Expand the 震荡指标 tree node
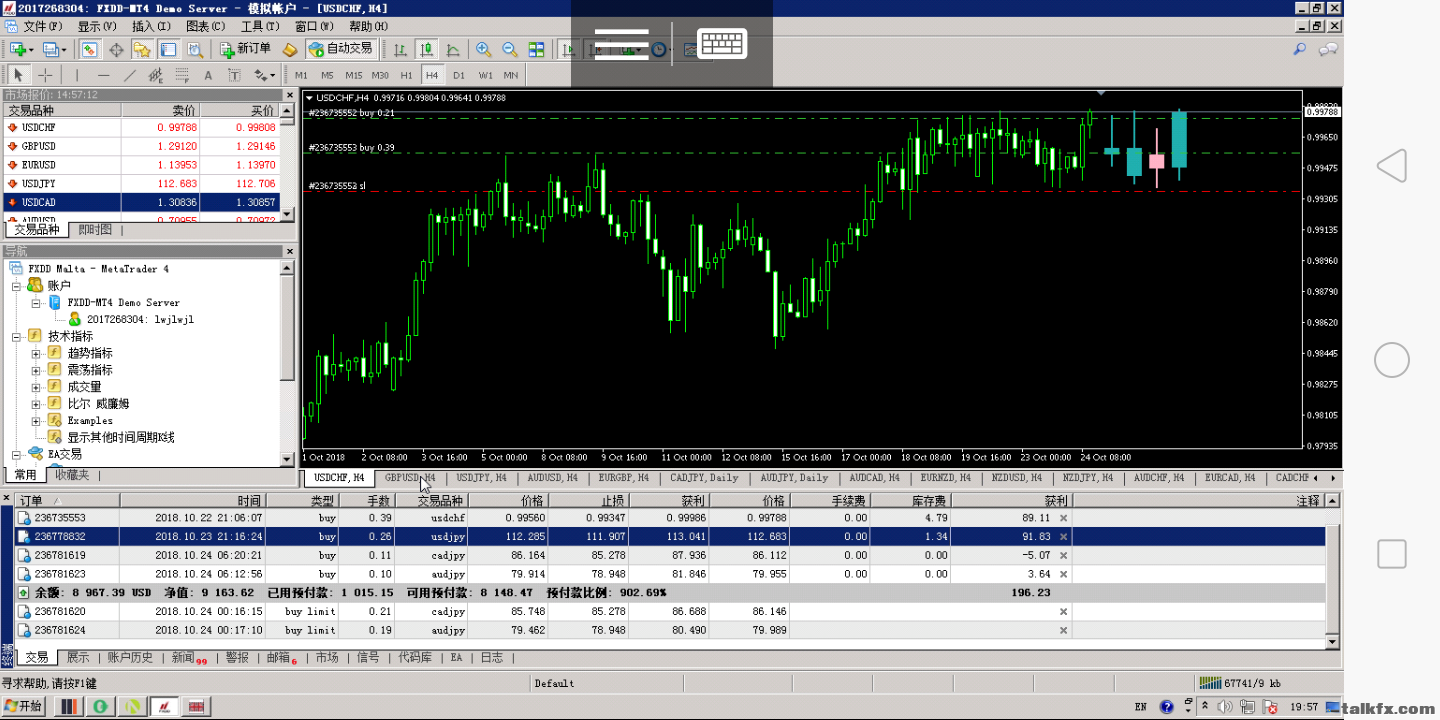This screenshot has width=1440, height=720. [x=36, y=371]
